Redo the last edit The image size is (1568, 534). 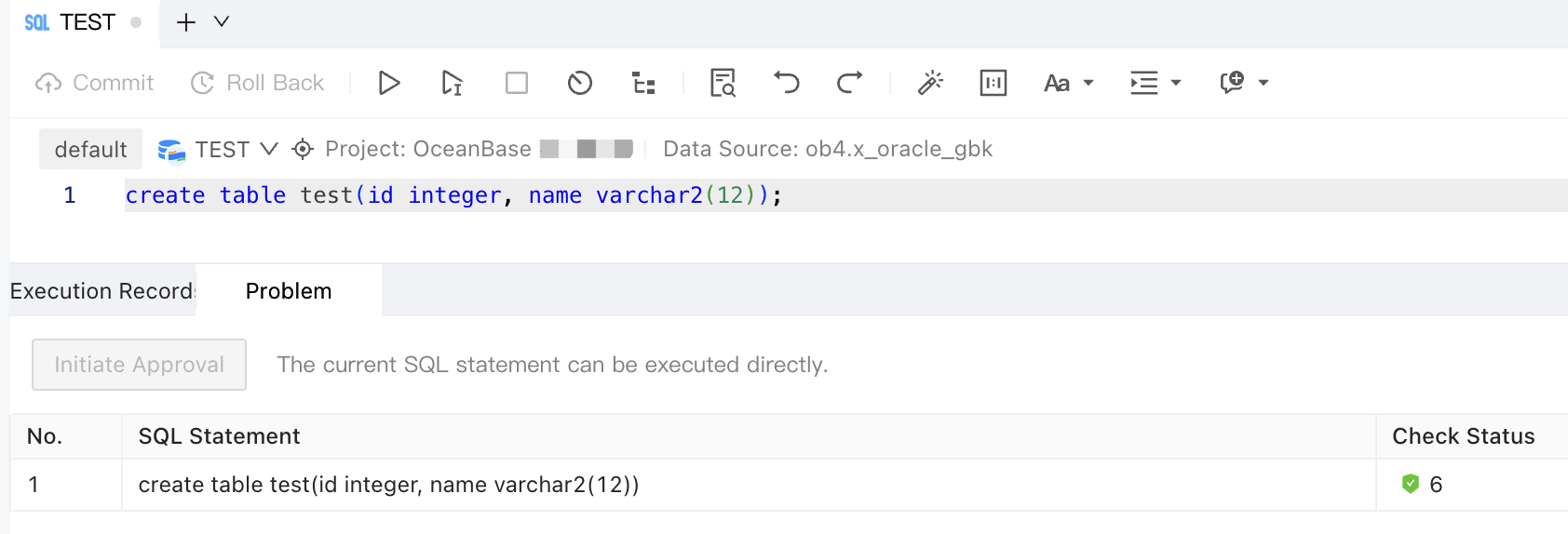coord(849,83)
